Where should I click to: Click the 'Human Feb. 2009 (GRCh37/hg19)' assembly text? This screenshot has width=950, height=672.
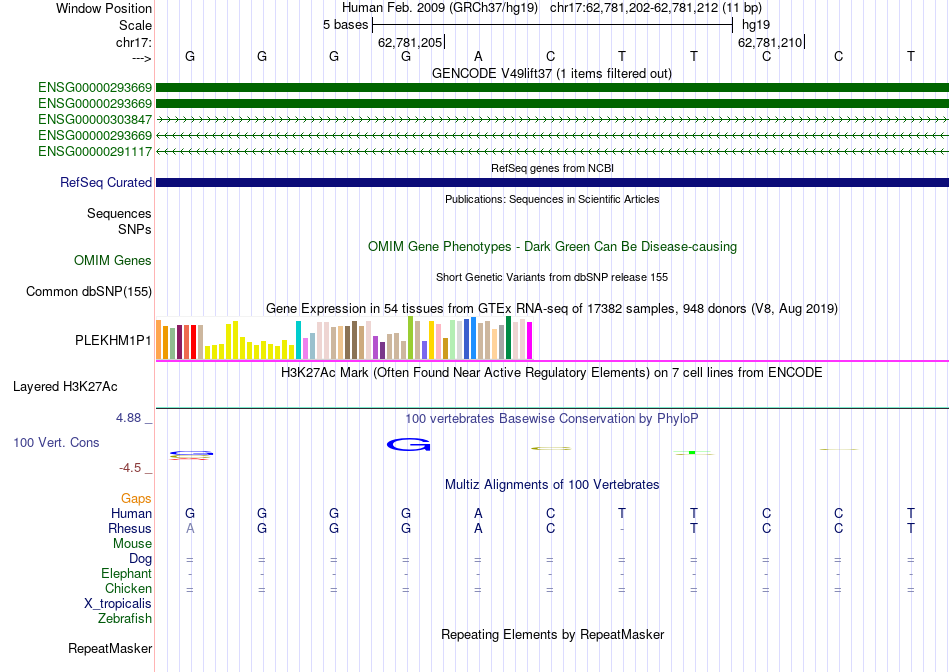[x=440, y=8]
